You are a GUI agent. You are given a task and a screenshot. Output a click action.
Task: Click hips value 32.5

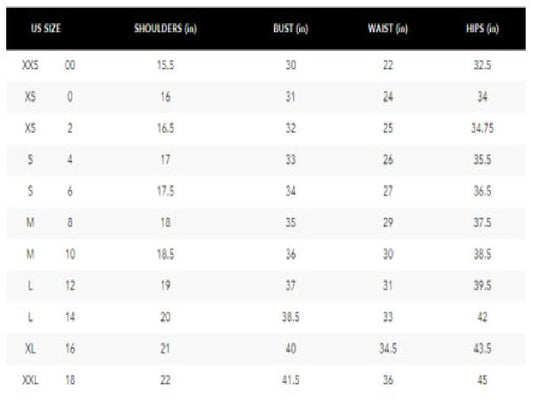pyautogui.click(x=482, y=65)
